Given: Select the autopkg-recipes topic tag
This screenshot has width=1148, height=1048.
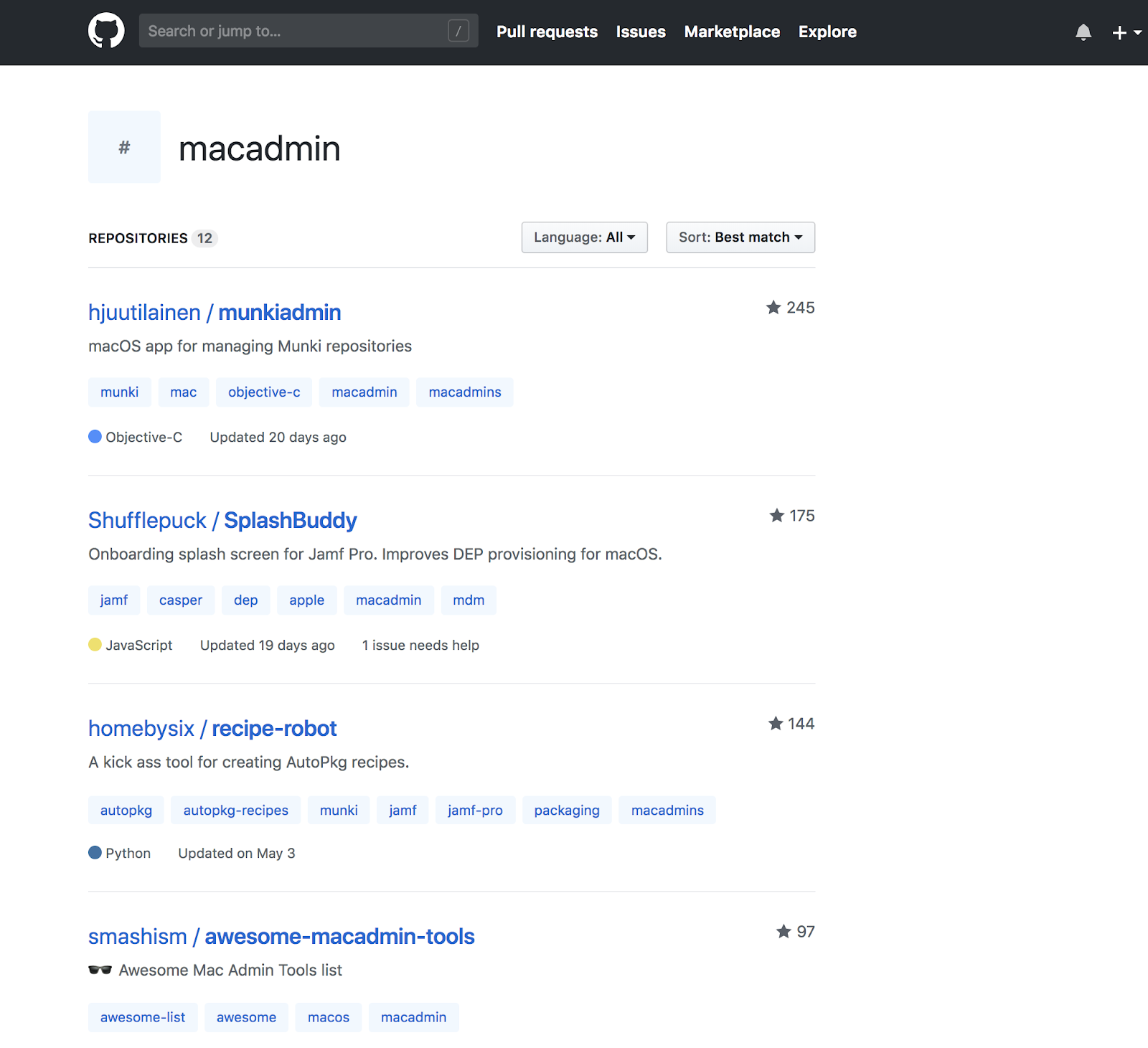Looking at the screenshot, I should (235, 811).
